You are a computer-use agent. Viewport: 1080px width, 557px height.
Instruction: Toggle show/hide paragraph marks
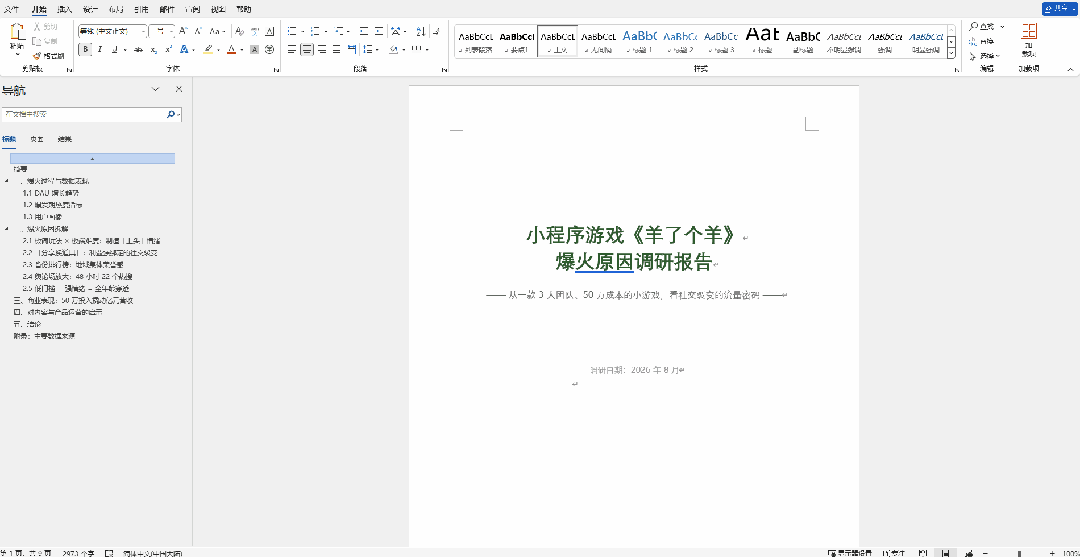tap(436, 31)
